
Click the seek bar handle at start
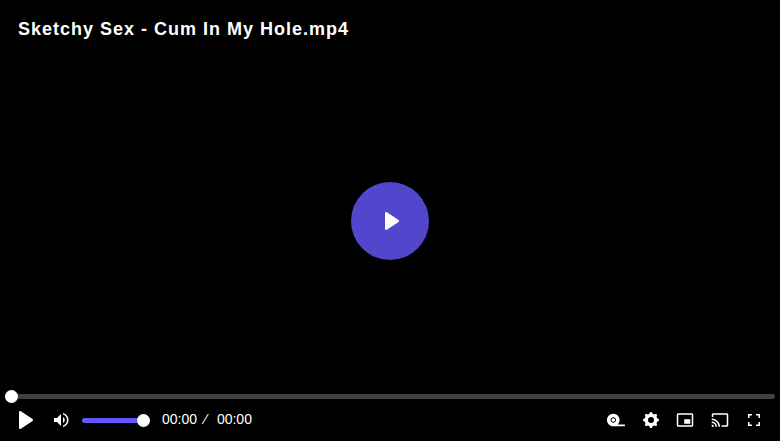11,396
